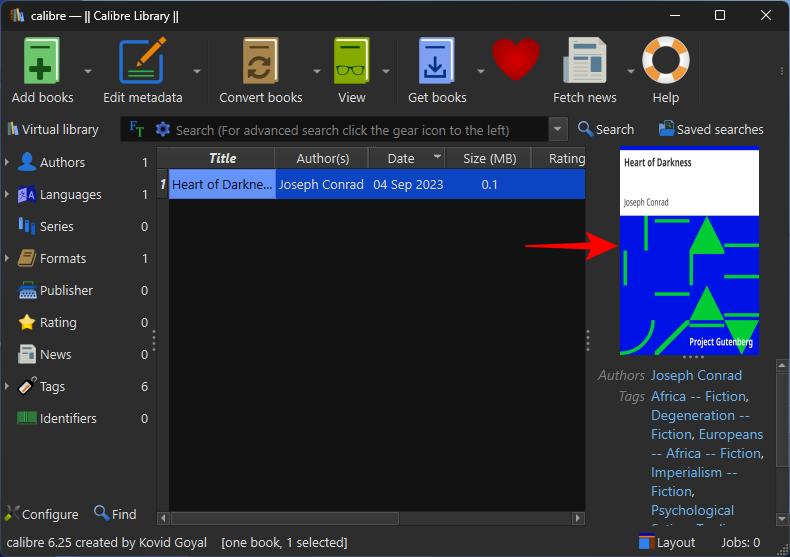The height and width of the screenshot is (557, 790).
Task: Select the Series category
Action: (x=56, y=227)
